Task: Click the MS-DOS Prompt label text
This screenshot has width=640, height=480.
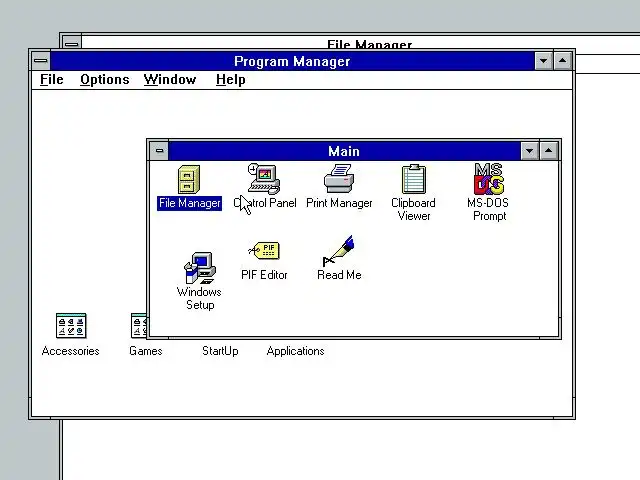Action: (489, 209)
